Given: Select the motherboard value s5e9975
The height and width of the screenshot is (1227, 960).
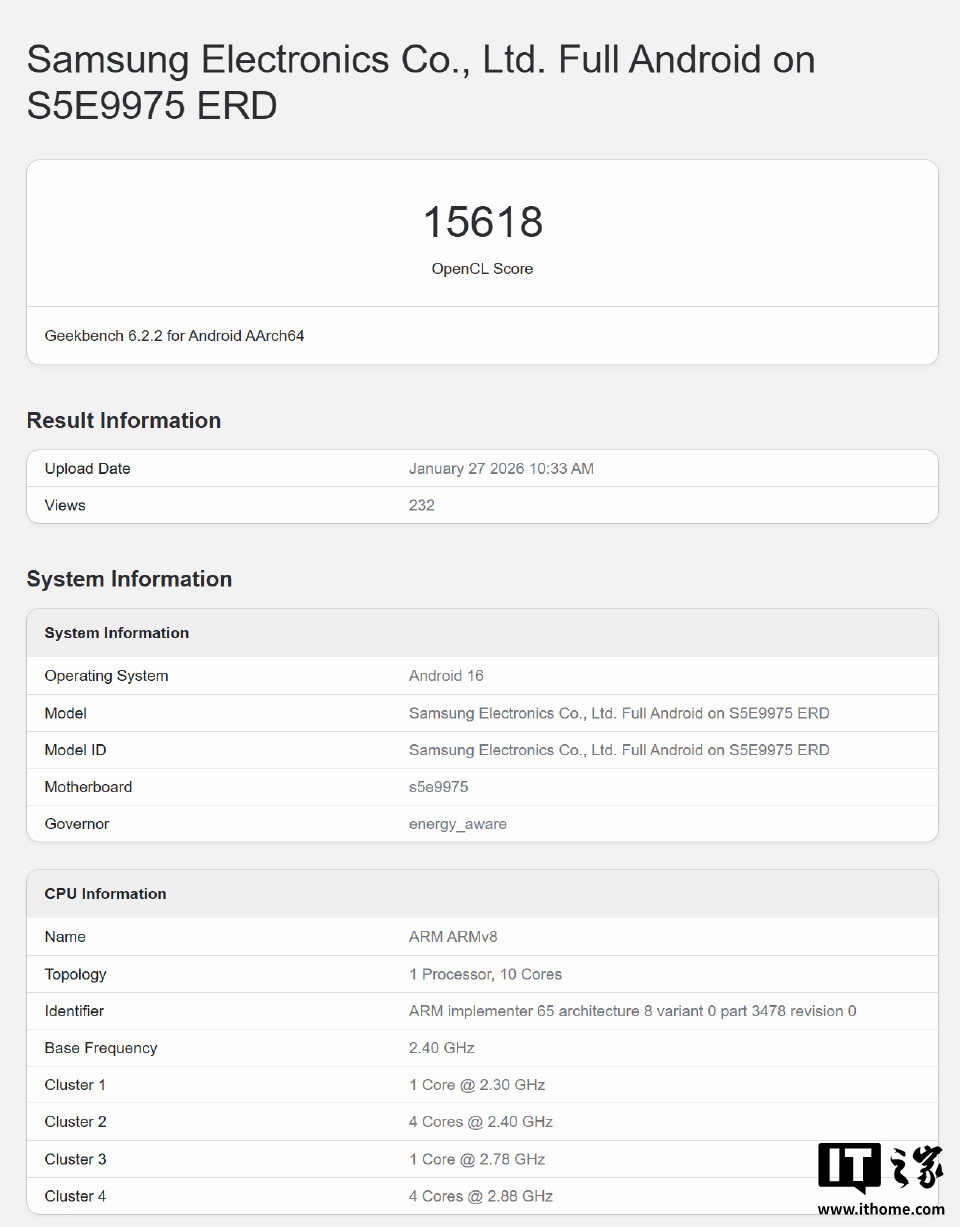Looking at the screenshot, I should tap(438, 787).
